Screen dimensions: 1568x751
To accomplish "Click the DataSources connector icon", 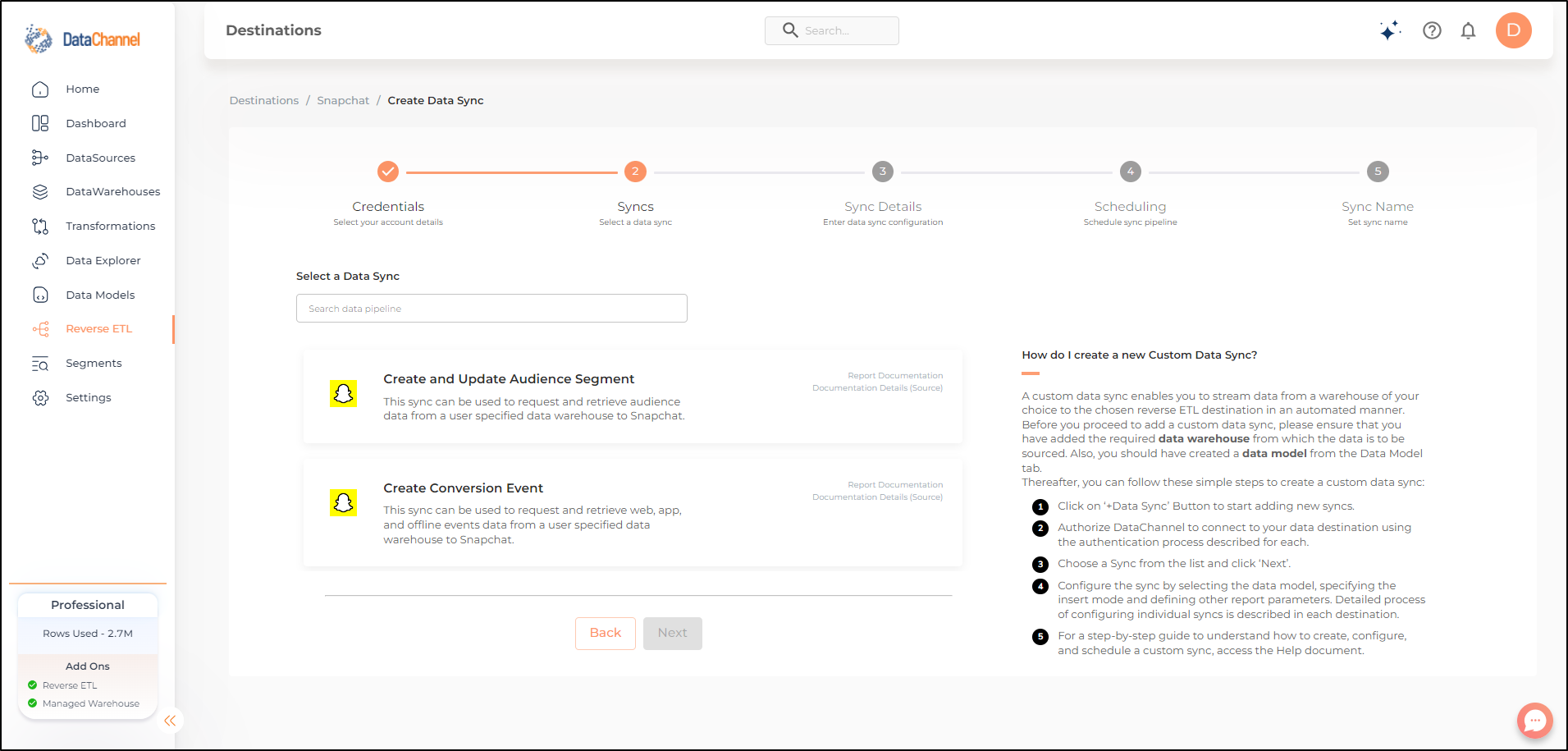I will 40,158.
